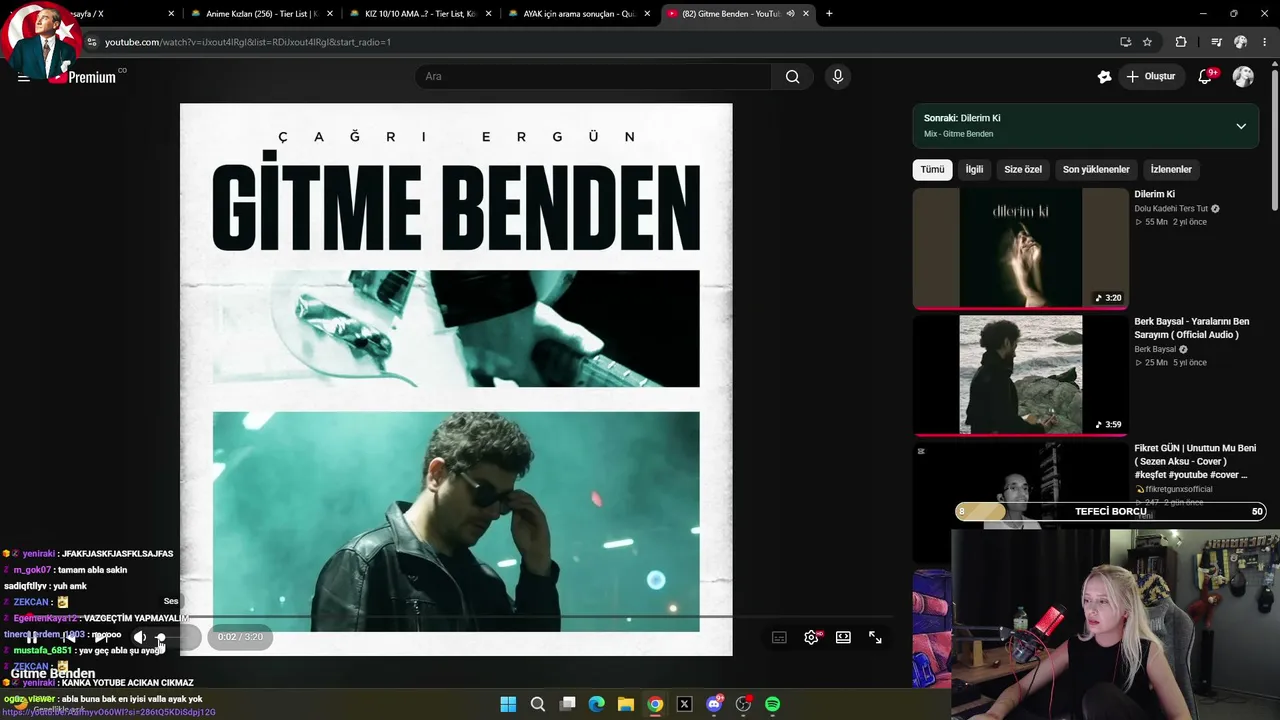Viewport: 1280px width, 720px height.
Task: Toggle theater mode on the player
Action: point(843,637)
